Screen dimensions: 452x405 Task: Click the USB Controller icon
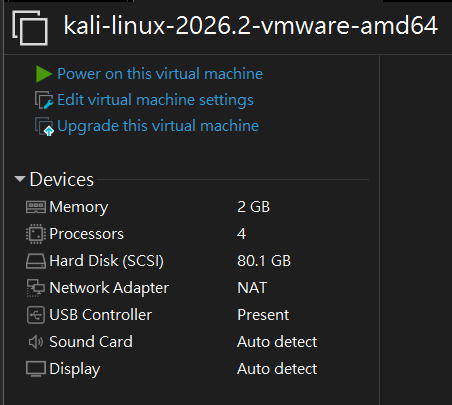36,315
